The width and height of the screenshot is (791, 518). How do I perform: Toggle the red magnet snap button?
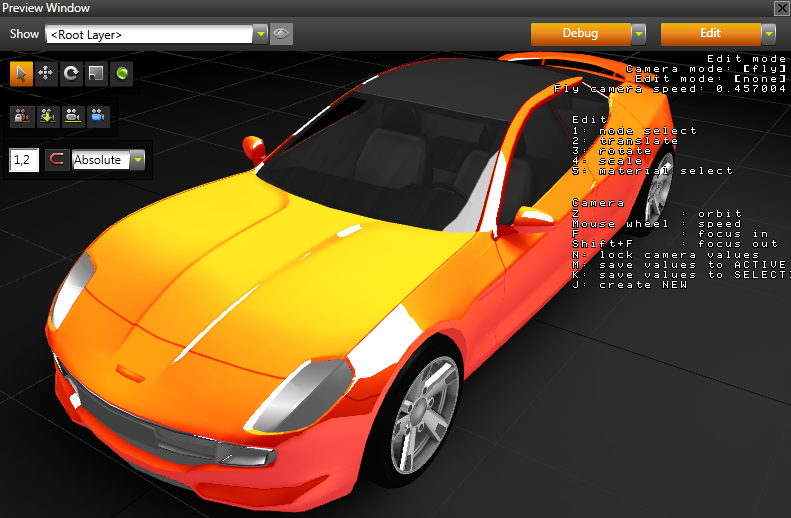point(58,160)
